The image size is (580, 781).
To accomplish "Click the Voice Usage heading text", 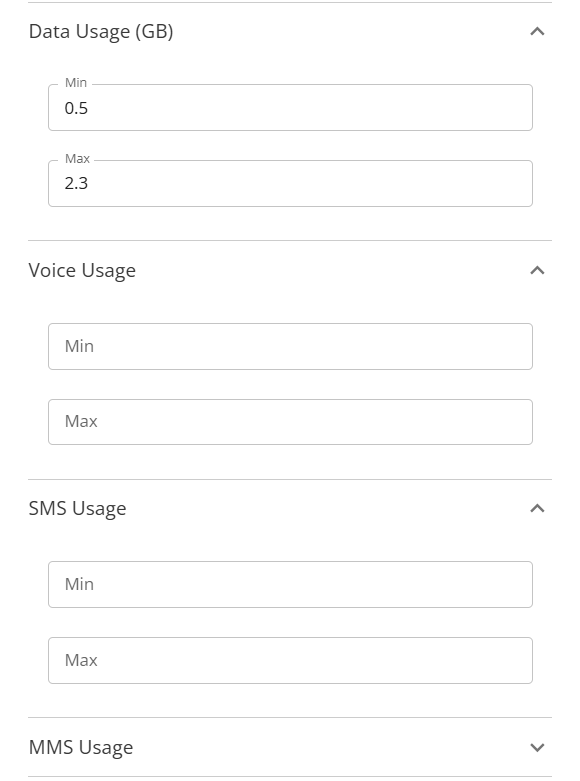I will pos(82,270).
